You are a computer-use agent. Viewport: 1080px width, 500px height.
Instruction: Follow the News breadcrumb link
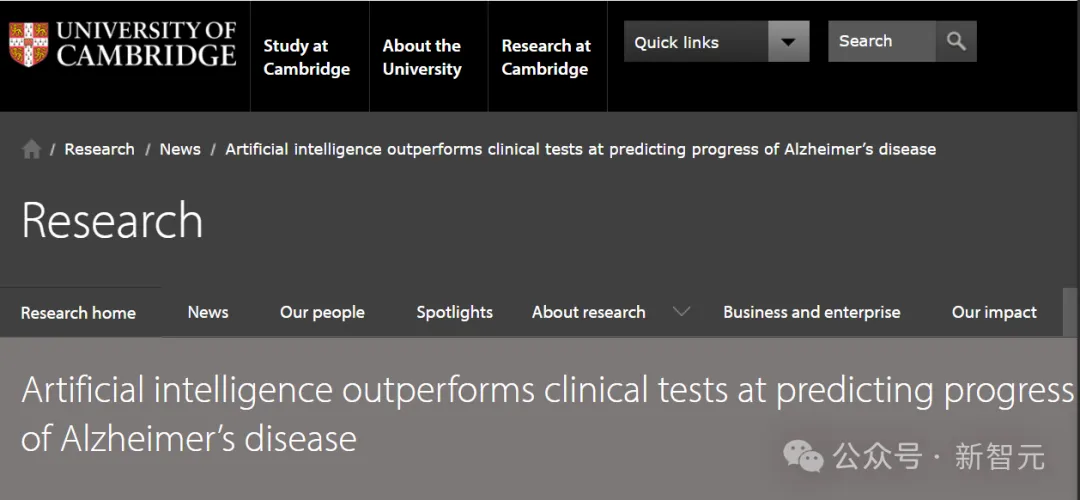point(180,149)
